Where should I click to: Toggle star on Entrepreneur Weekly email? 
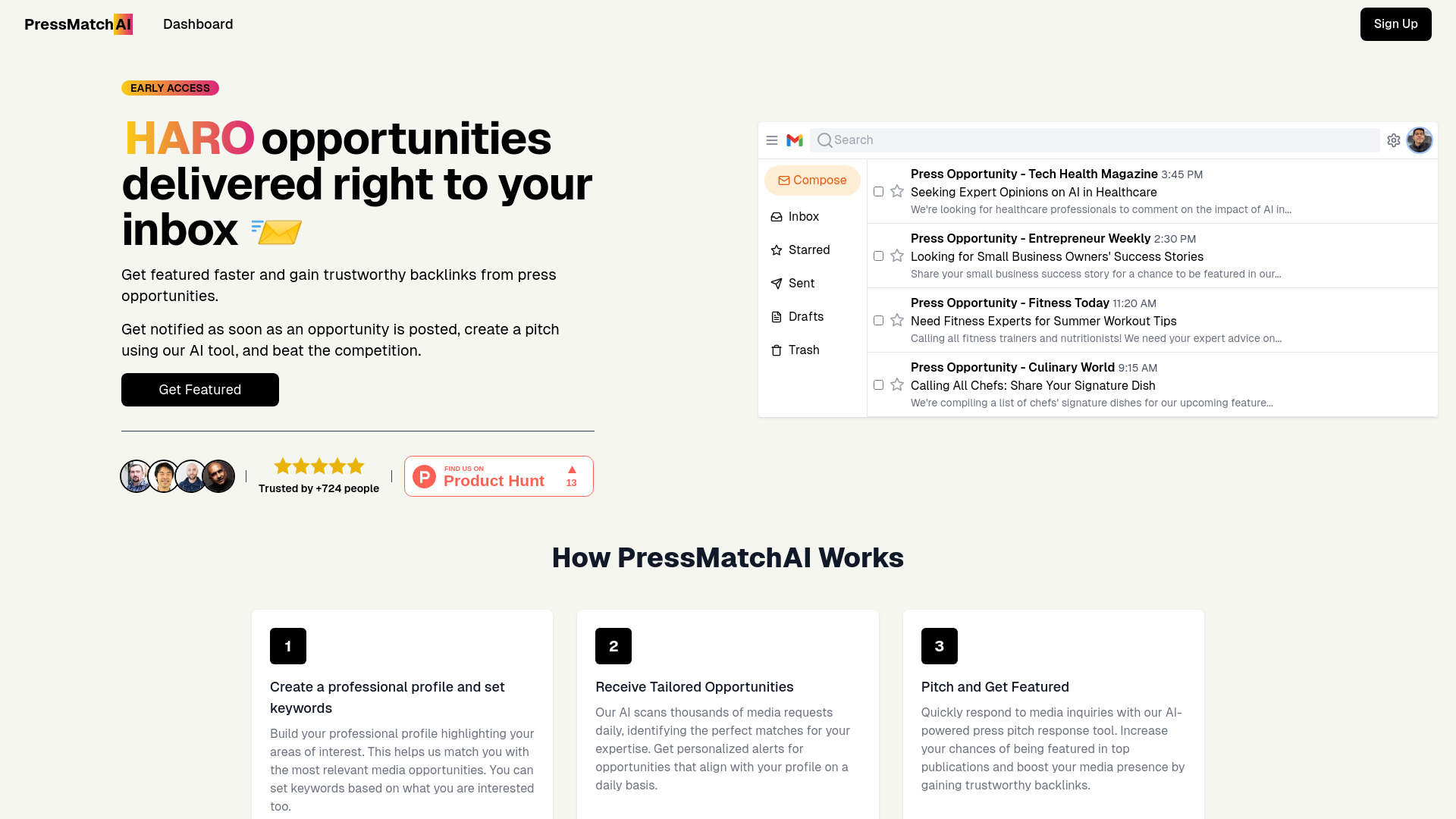897,255
